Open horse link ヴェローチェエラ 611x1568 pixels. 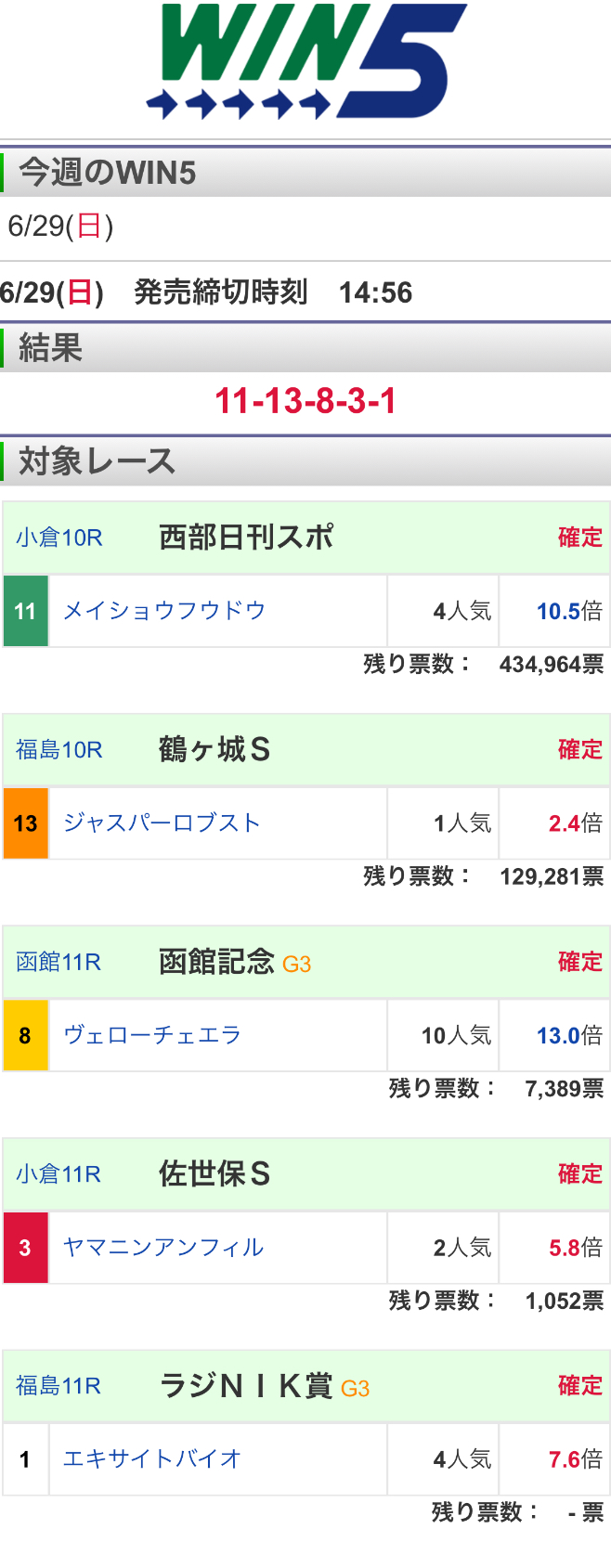(x=152, y=1035)
